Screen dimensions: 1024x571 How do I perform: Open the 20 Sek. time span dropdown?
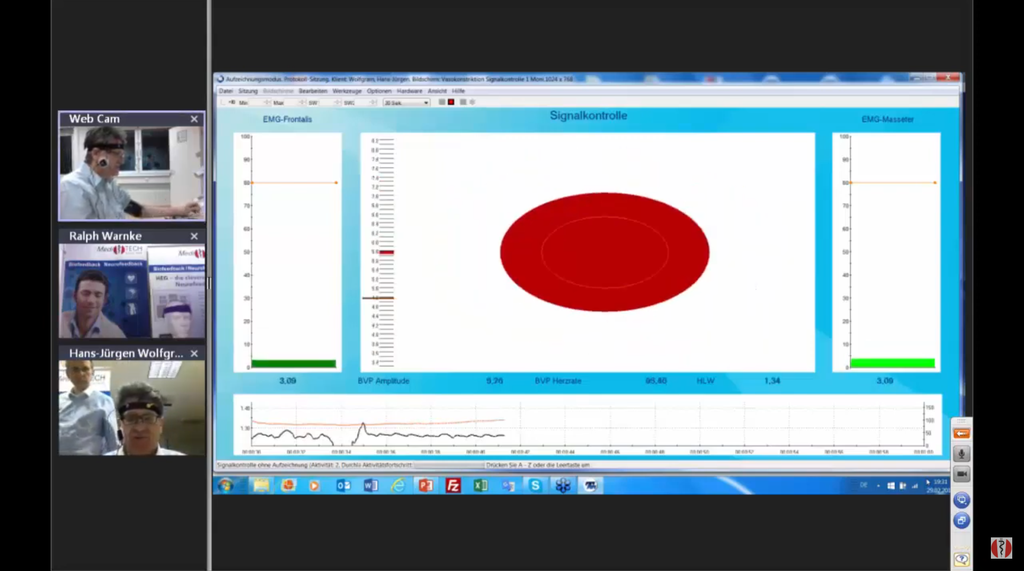[406, 103]
